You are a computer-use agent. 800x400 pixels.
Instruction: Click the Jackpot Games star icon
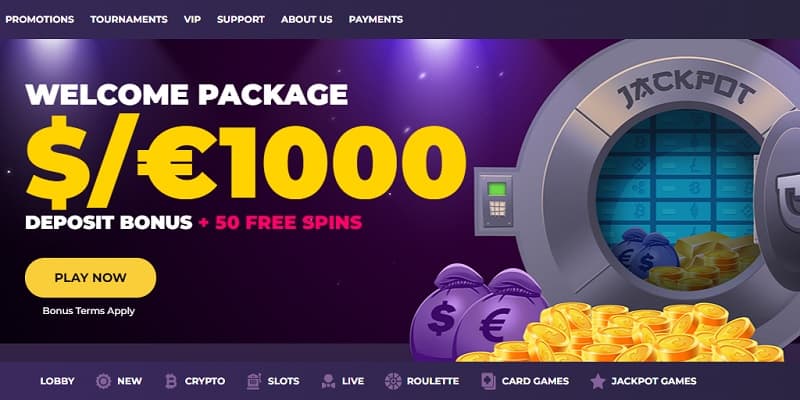coord(597,381)
